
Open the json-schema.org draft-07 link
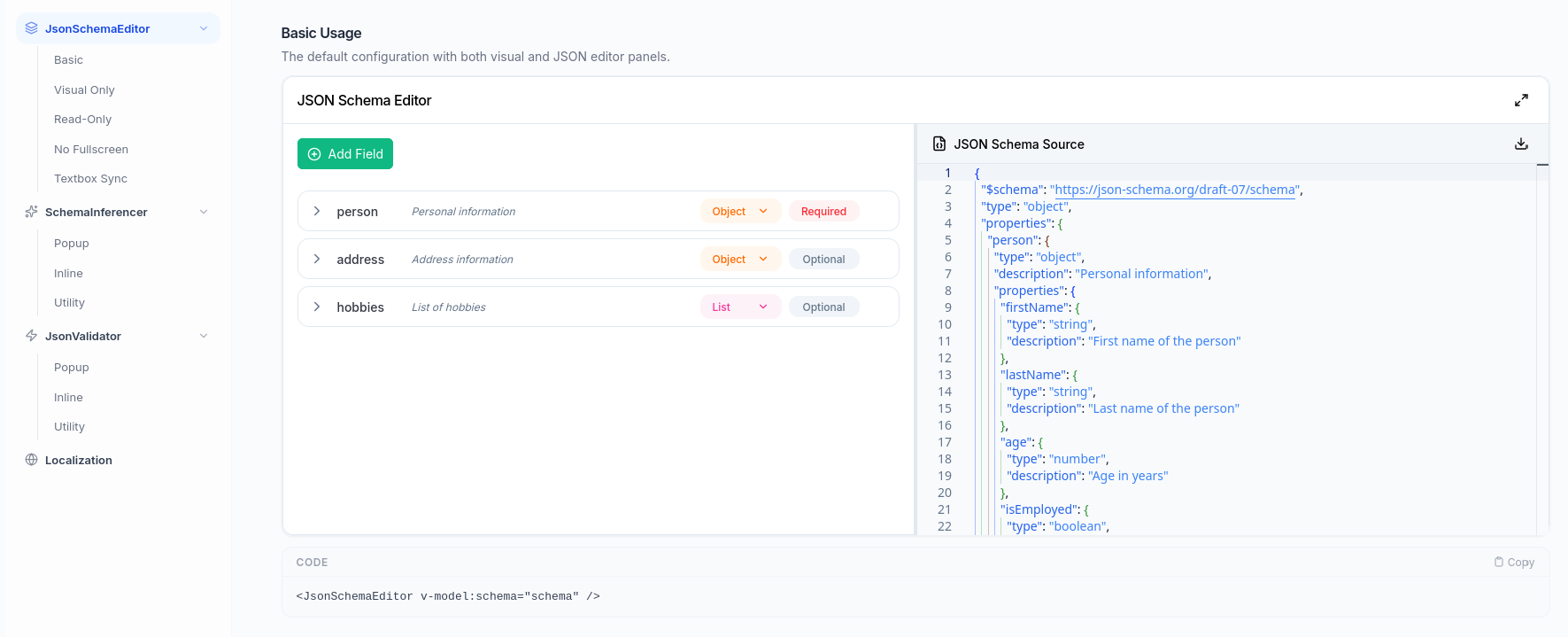[1175, 190]
